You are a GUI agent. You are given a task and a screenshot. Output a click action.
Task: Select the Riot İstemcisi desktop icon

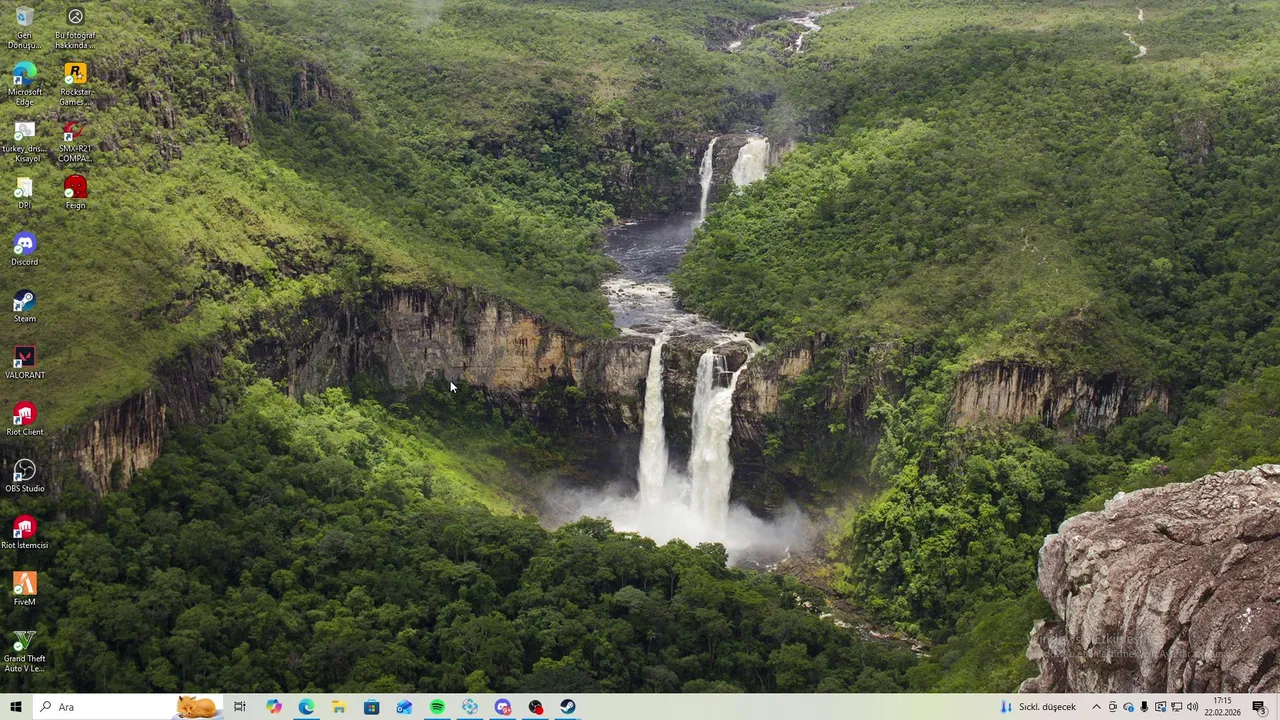[x=24, y=533]
